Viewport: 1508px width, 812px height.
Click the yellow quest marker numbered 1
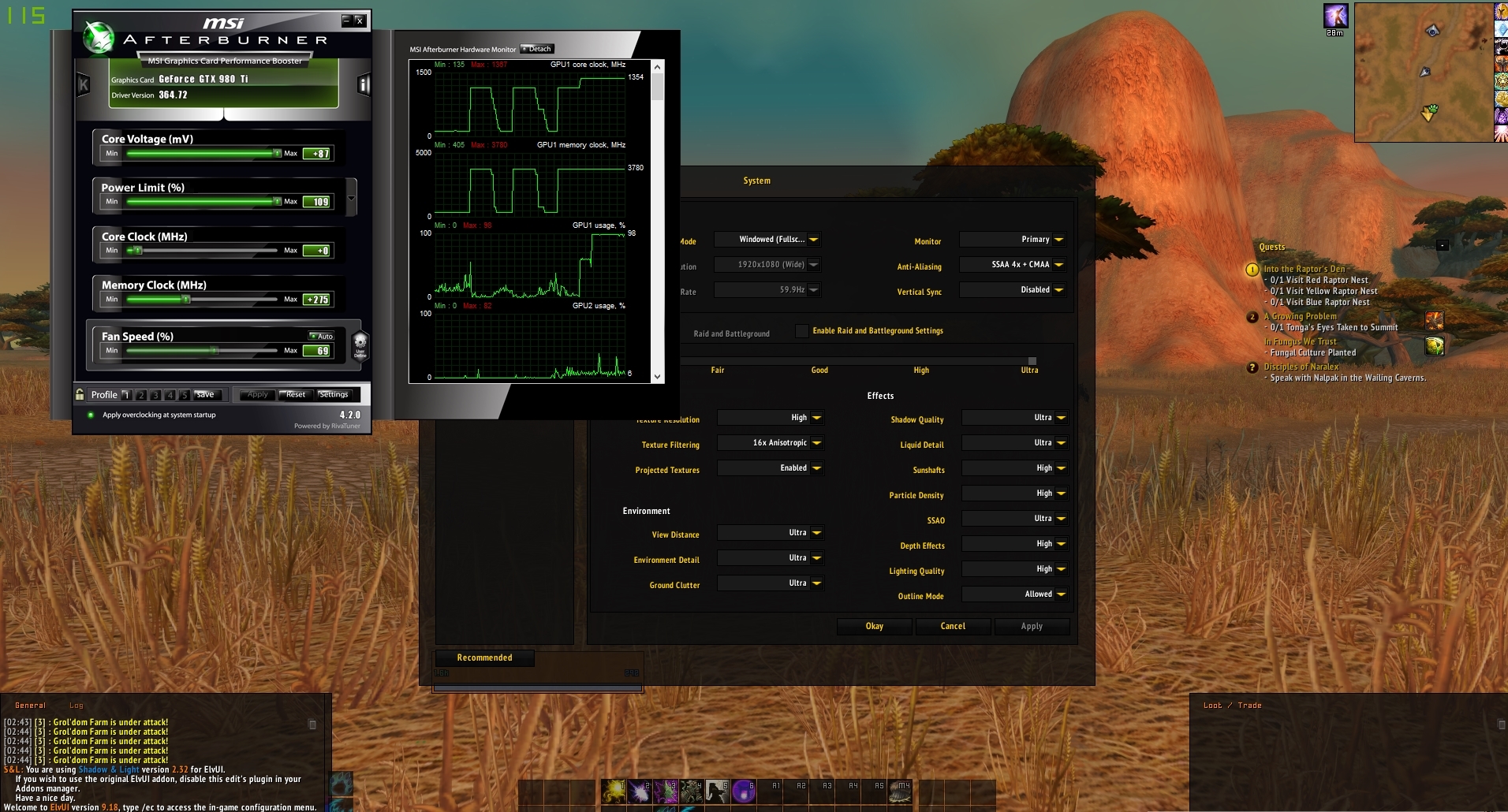(x=1252, y=270)
